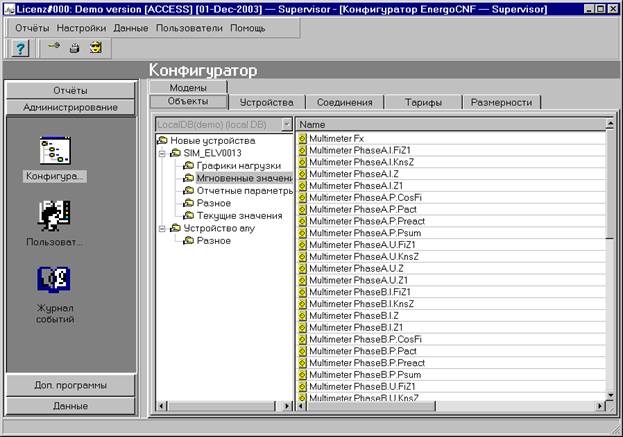Viewport: 623px width, 437px height.
Task: Switch to the Соединения tab
Action: [x=344, y=102]
